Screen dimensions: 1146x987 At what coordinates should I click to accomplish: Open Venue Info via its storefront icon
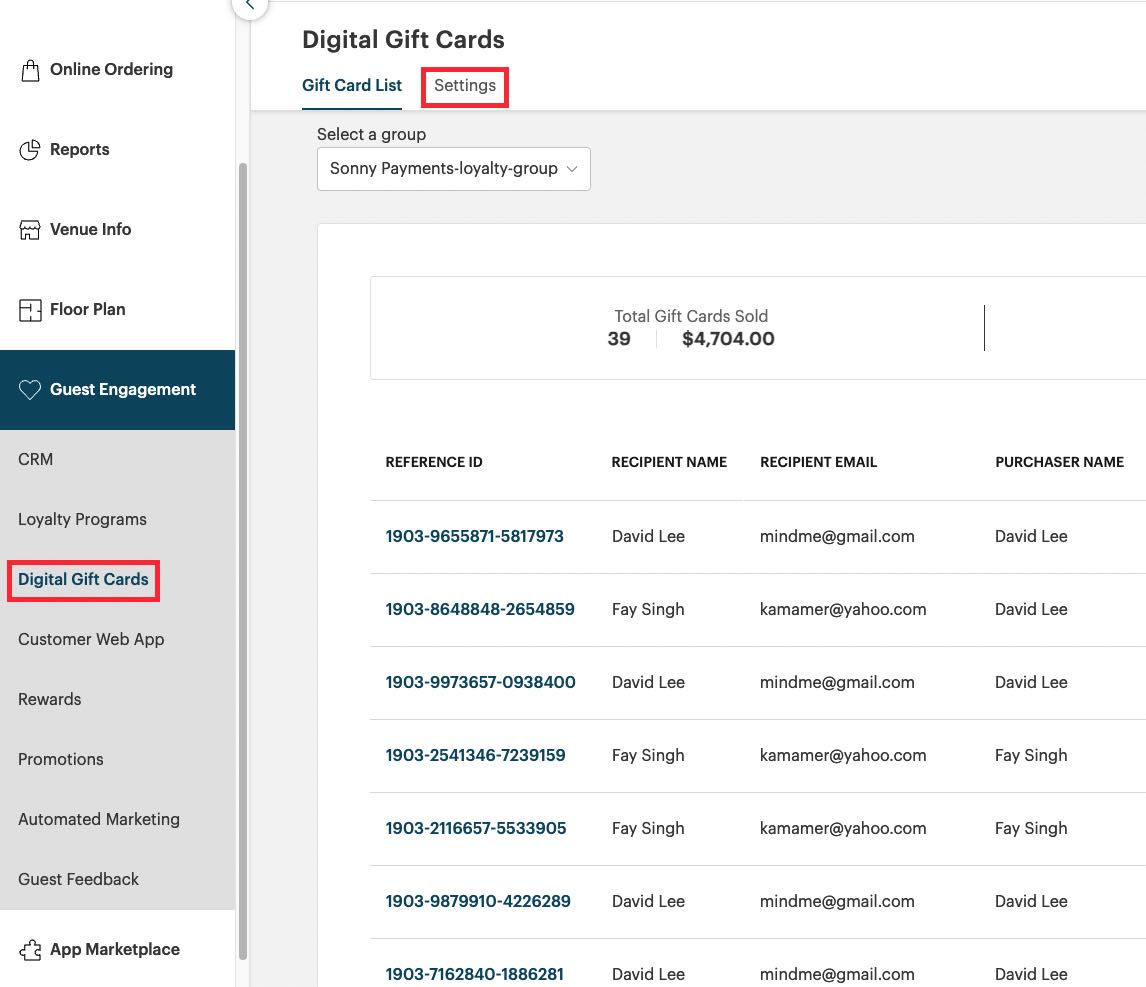coord(30,229)
